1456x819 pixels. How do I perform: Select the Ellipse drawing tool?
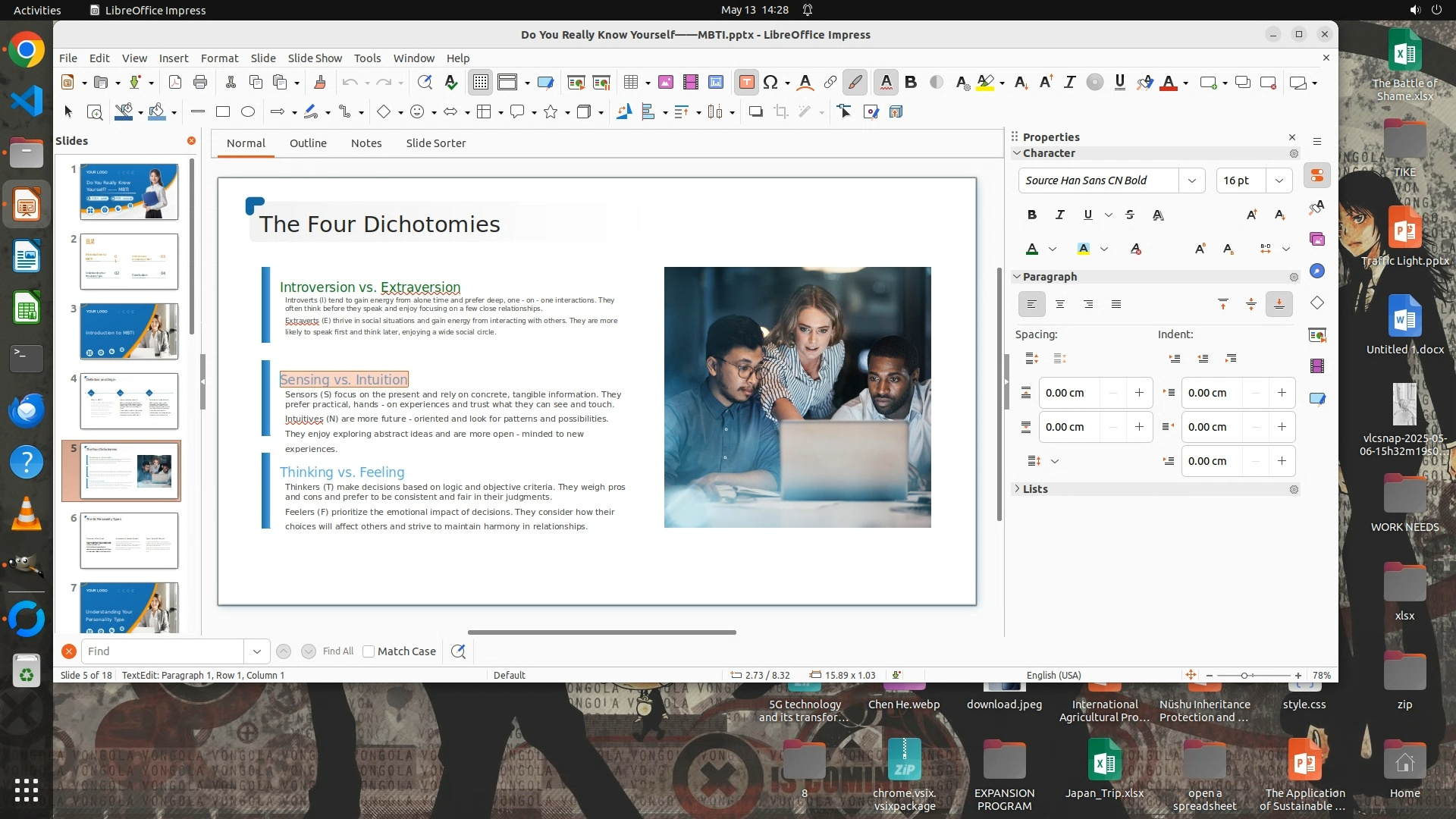248,112
